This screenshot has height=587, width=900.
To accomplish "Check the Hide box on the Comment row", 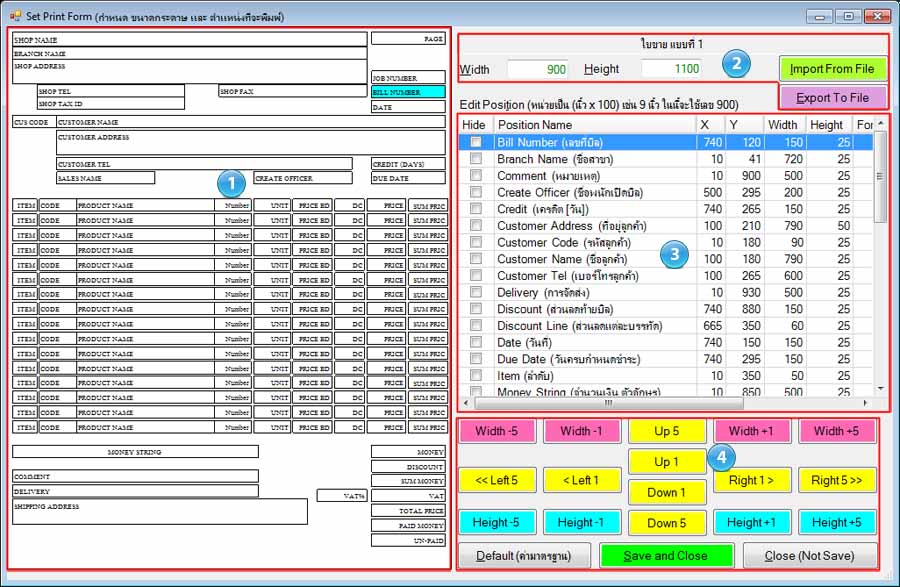I will click(476, 175).
